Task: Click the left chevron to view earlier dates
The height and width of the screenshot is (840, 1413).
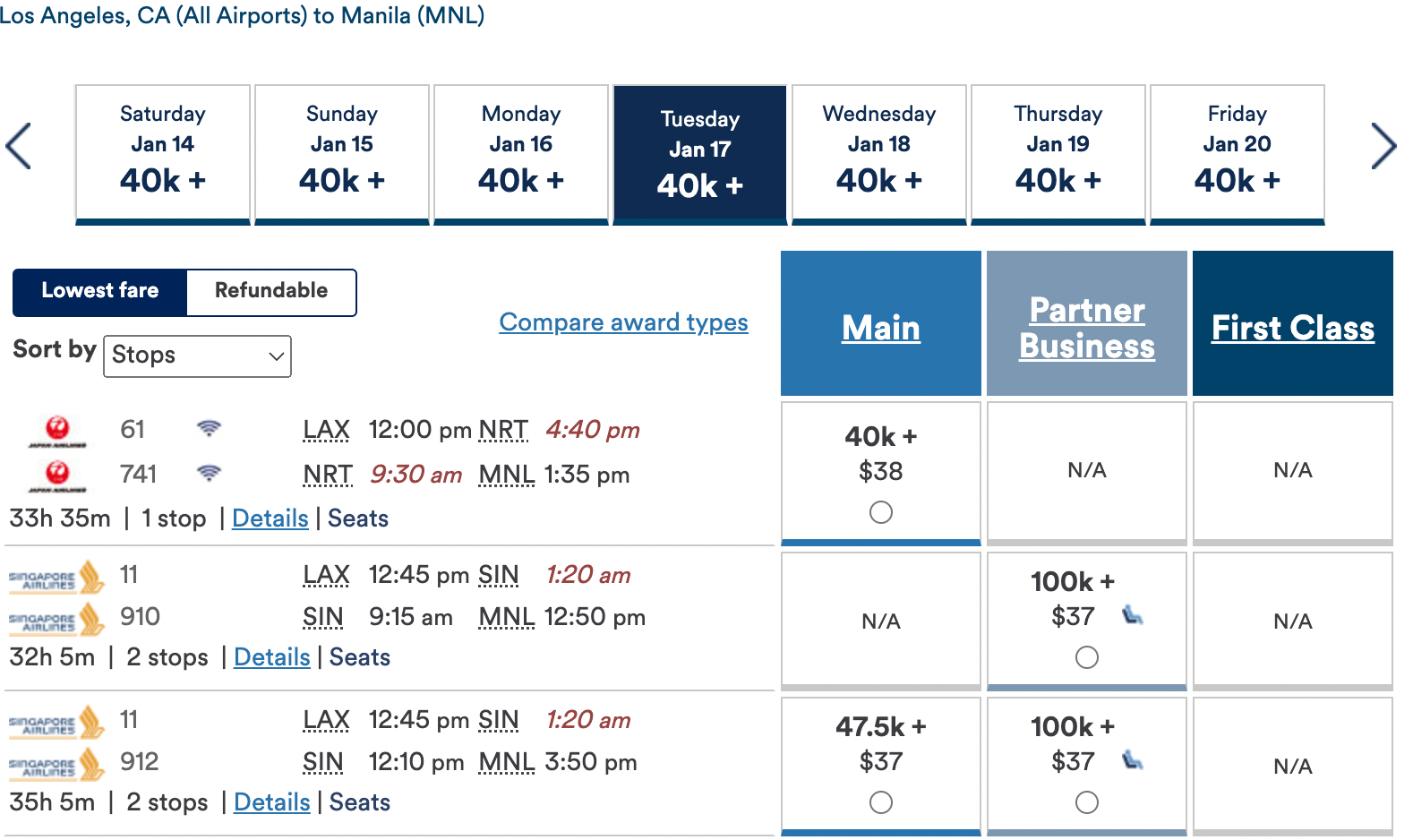Action: tap(20, 146)
